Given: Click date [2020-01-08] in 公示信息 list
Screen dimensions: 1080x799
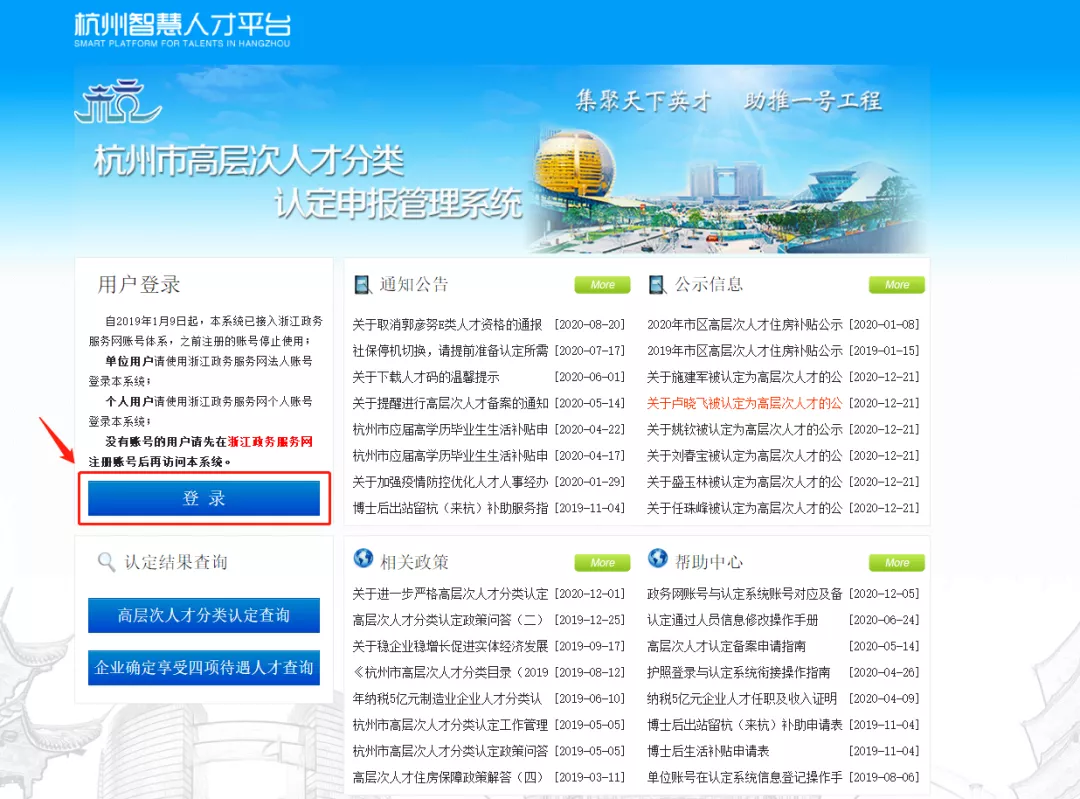Looking at the screenshot, I should [x=884, y=324].
